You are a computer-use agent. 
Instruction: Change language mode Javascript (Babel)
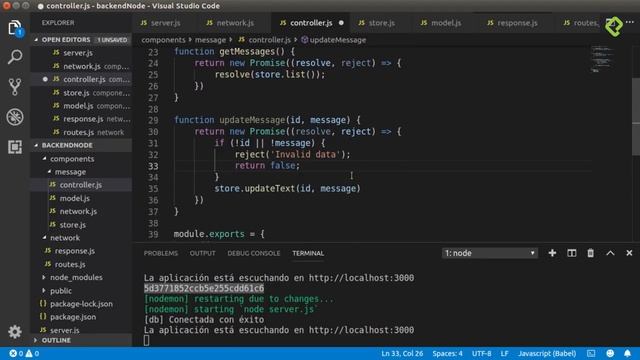(x=547, y=353)
